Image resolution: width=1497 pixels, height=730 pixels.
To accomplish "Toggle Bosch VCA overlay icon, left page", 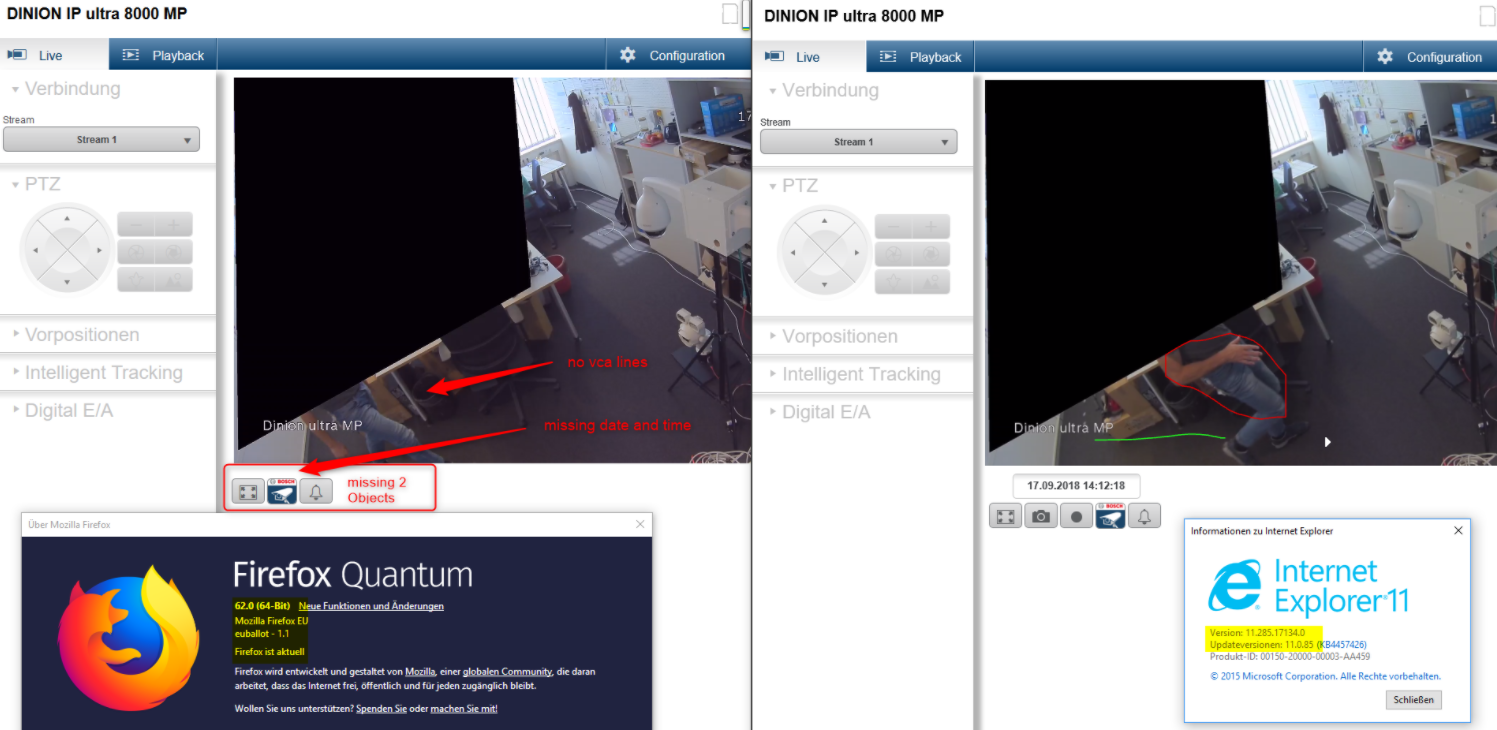I will coord(282,491).
